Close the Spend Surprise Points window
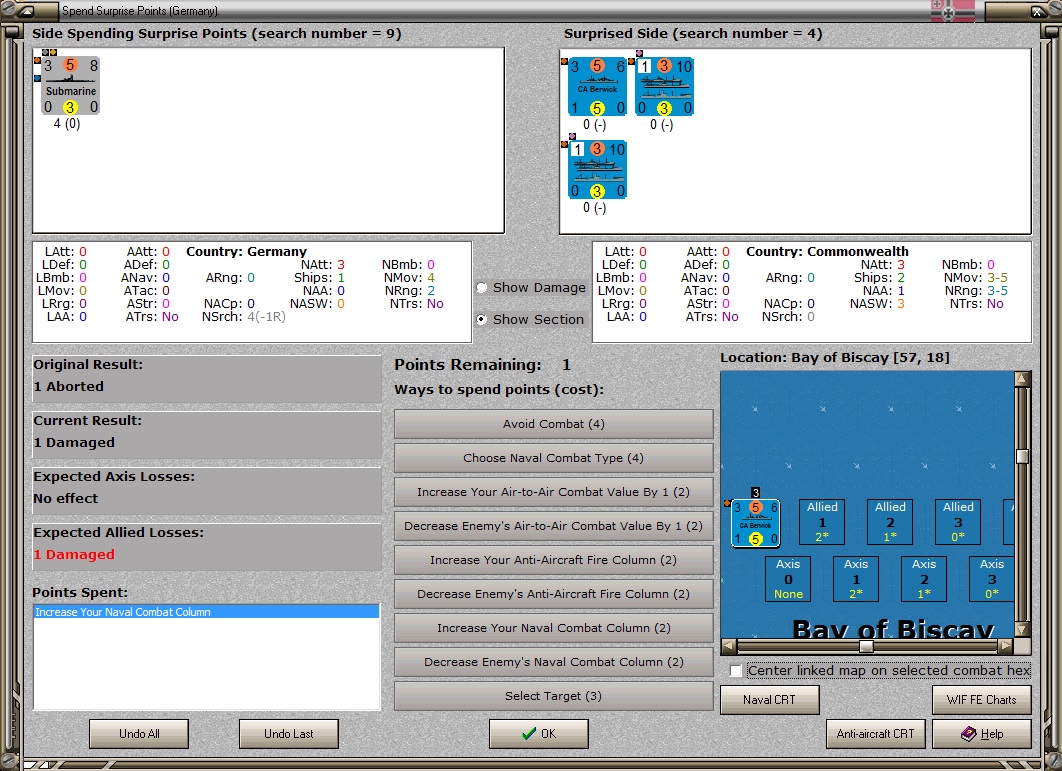Viewport: 1062px width, 771px height. (1038, 11)
